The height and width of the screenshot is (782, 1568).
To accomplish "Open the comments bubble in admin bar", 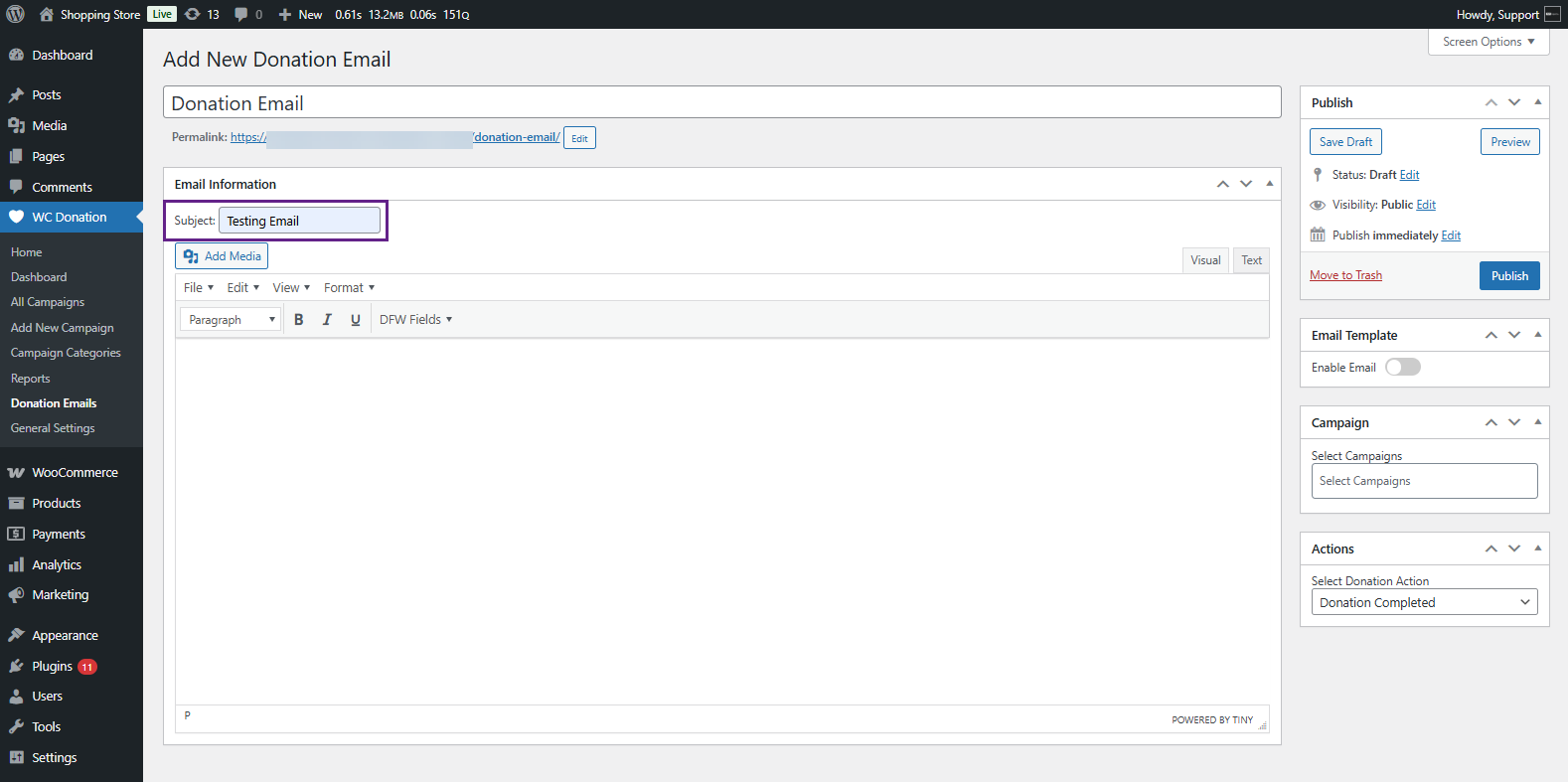I will [x=248, y=14].
